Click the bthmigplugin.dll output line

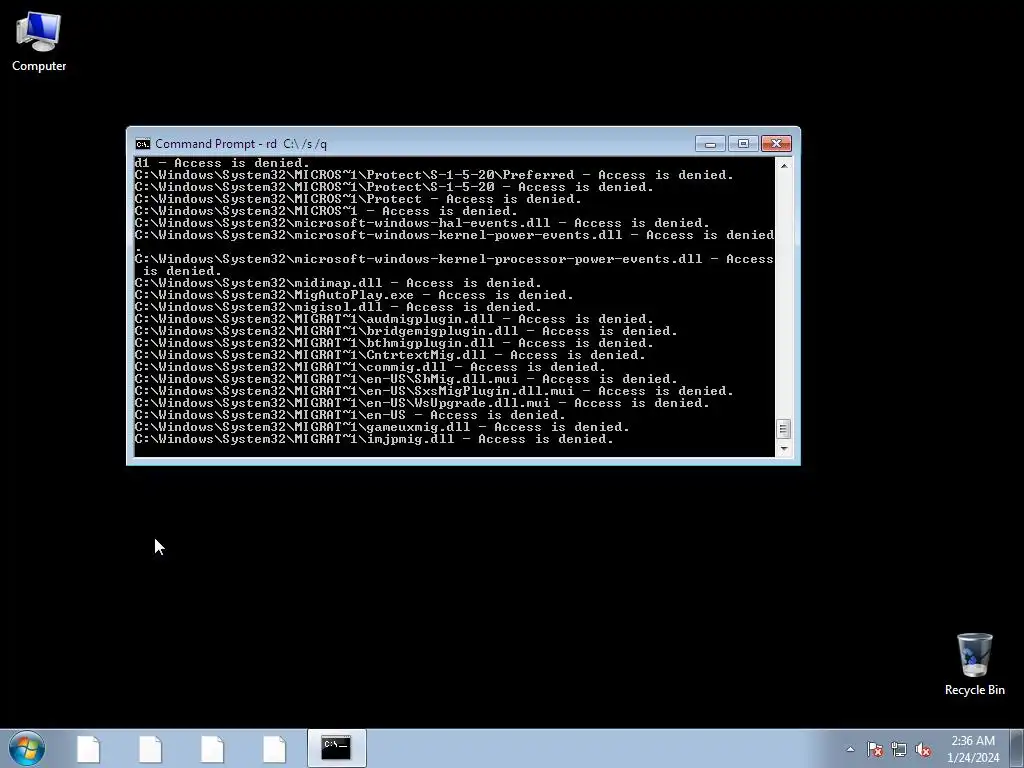pyautogui.click(x=394, y=343)
